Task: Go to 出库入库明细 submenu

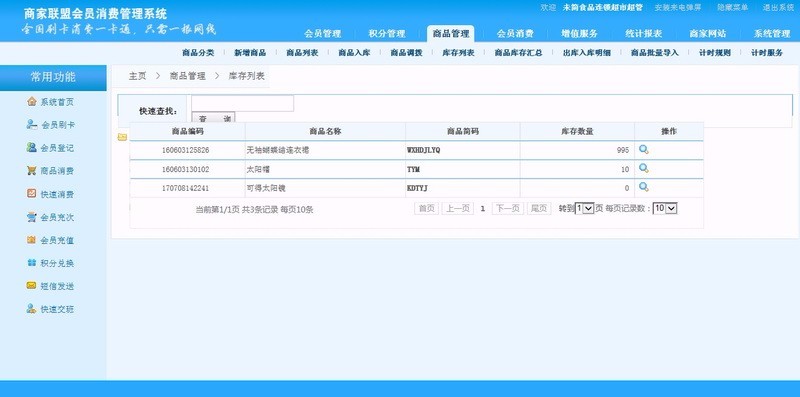Action: [587, 53]
